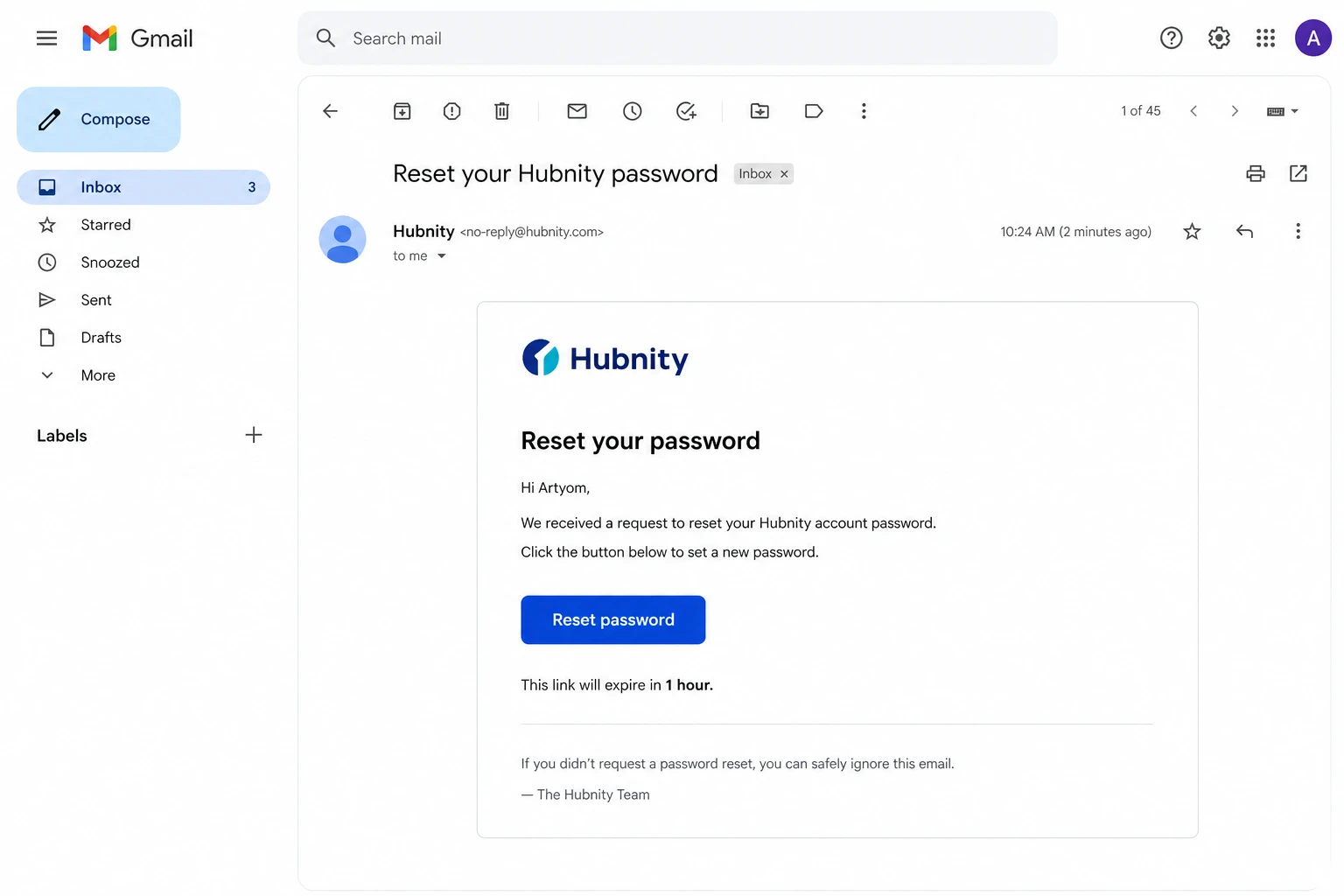
Task: Delete this email with trash icon
Action: (501, 111)
